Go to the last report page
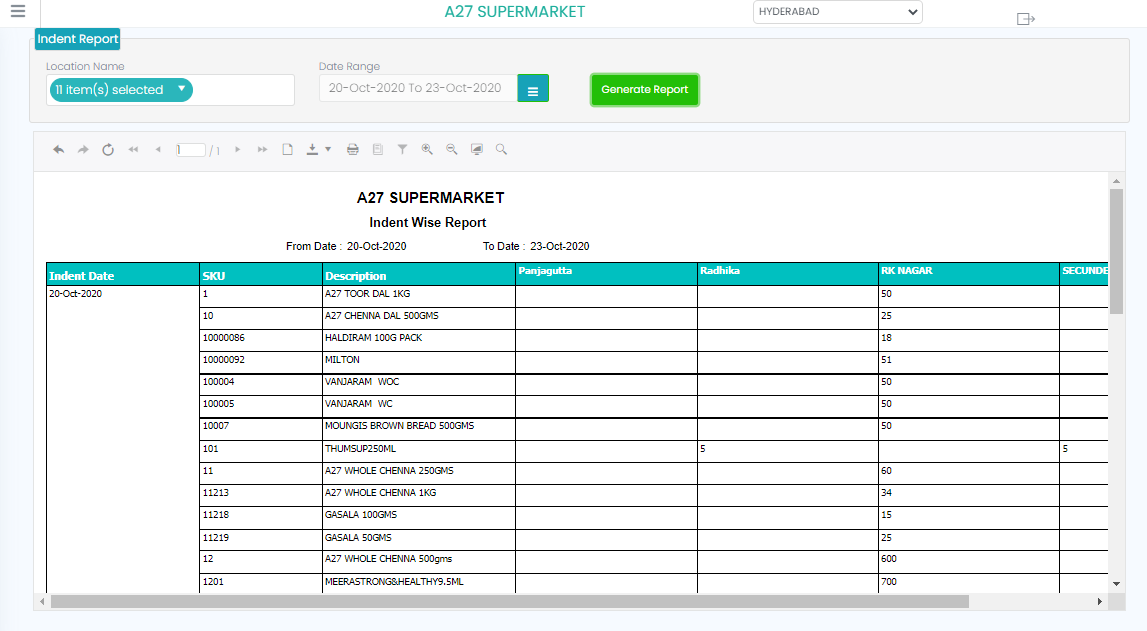Screen dimensions: 1147x631 click(x=262, y=150)
